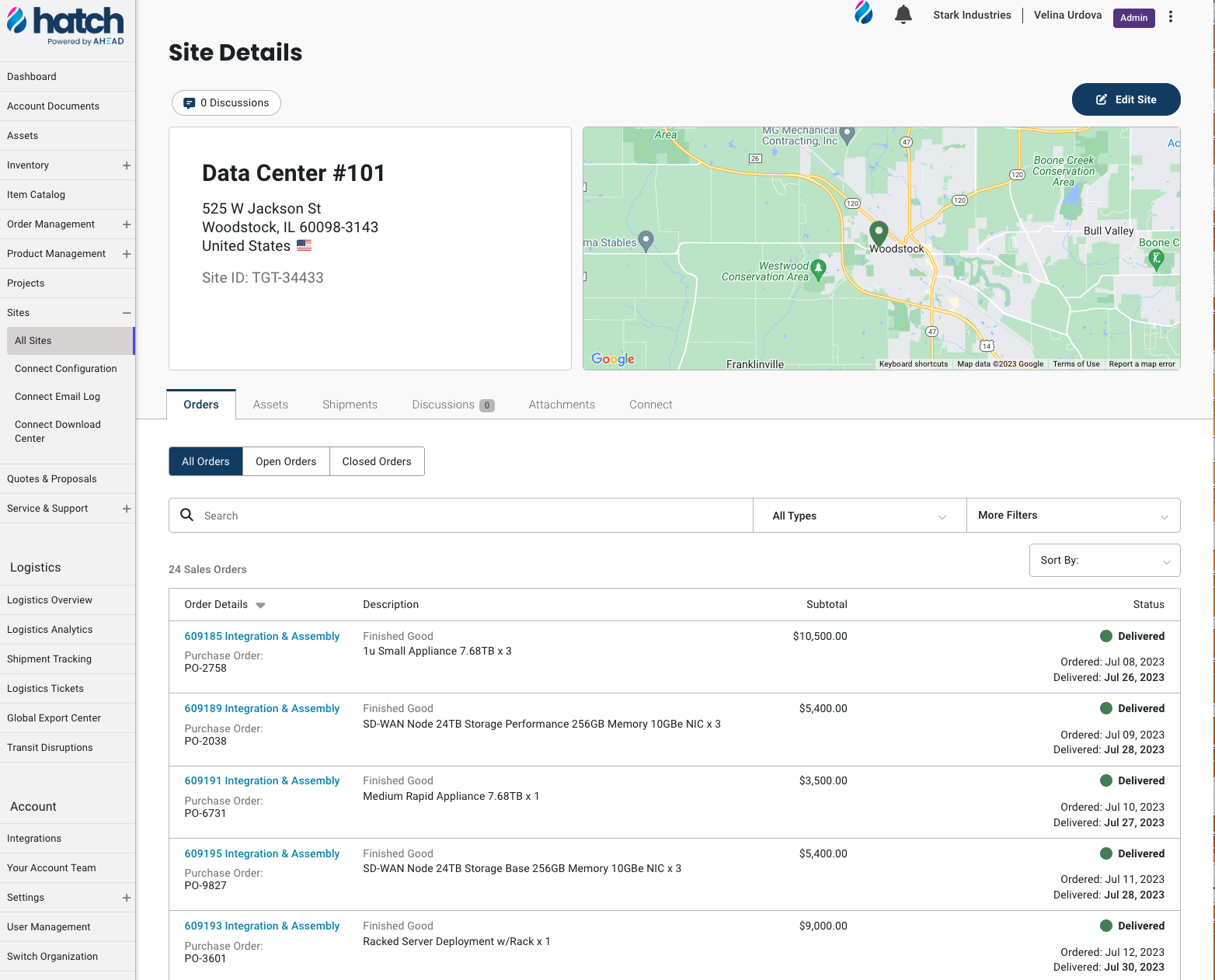Open the More Filters dropdown
Image resolution: width=1215 pixels, height=980 pixels.
(1074, 516)
